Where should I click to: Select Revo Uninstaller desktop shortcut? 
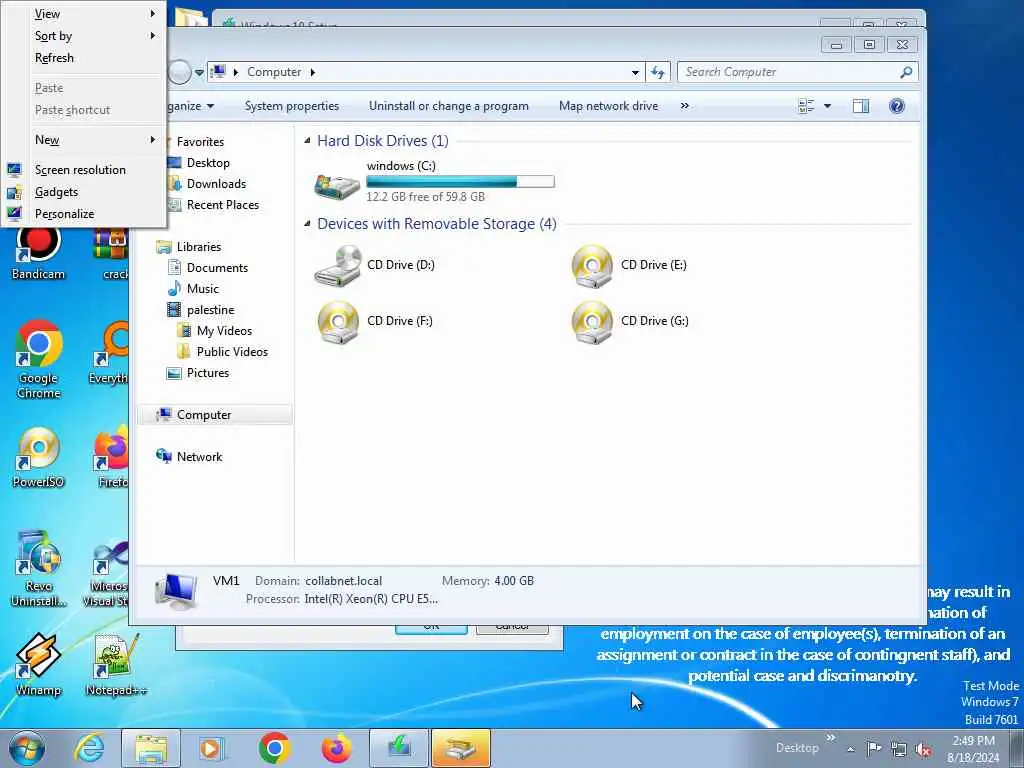coord(39,569)
